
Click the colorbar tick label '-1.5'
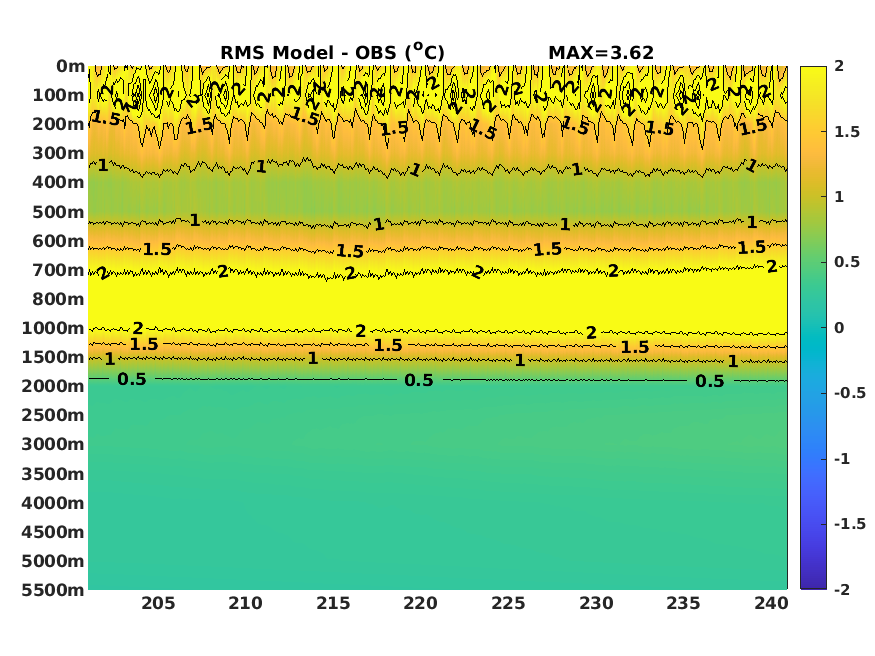[x=850, y=524]
